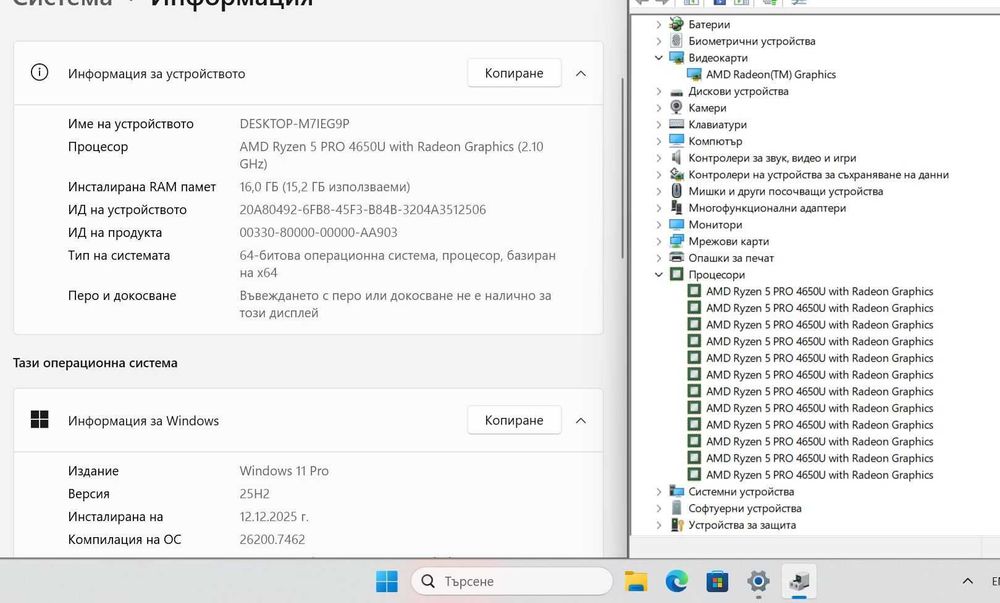Click the Клавиатури keyboard icon

676,124
